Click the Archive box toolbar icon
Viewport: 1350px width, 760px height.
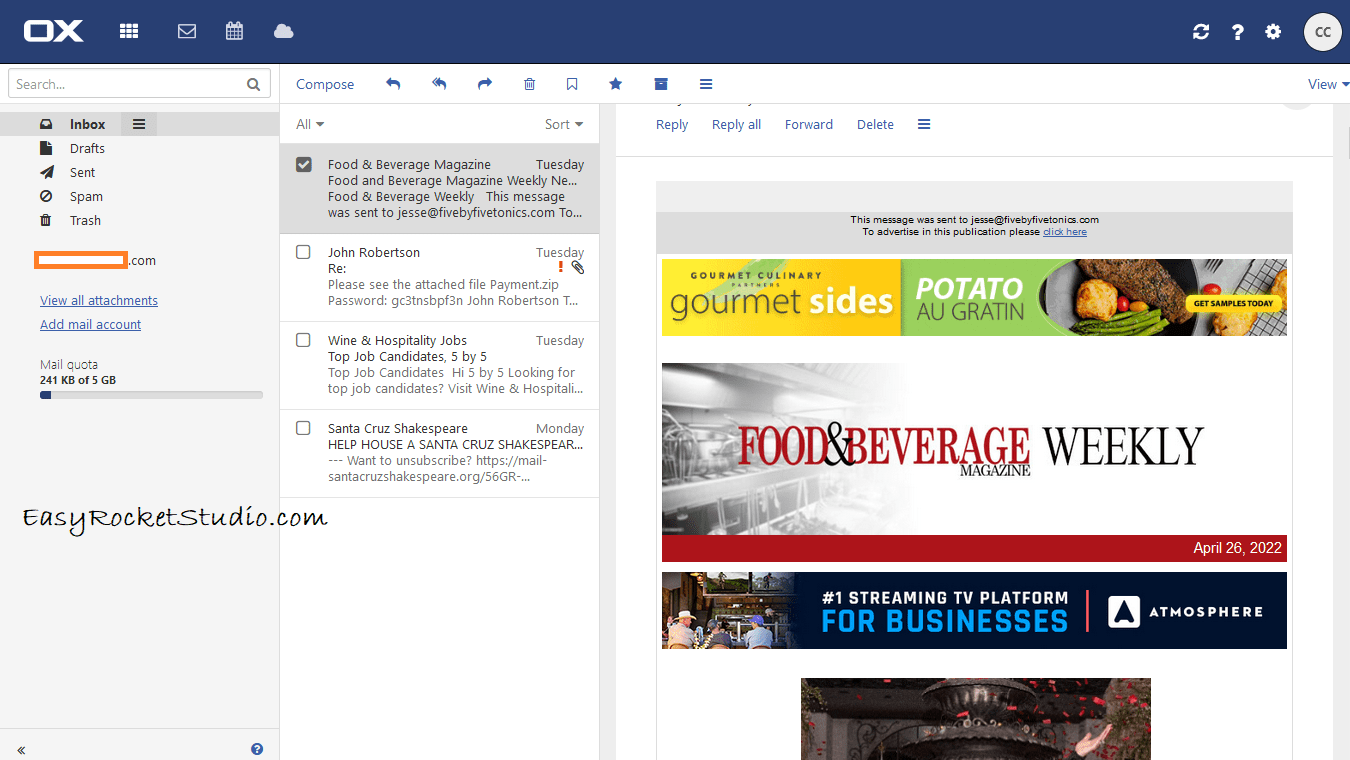coord(661,84)
